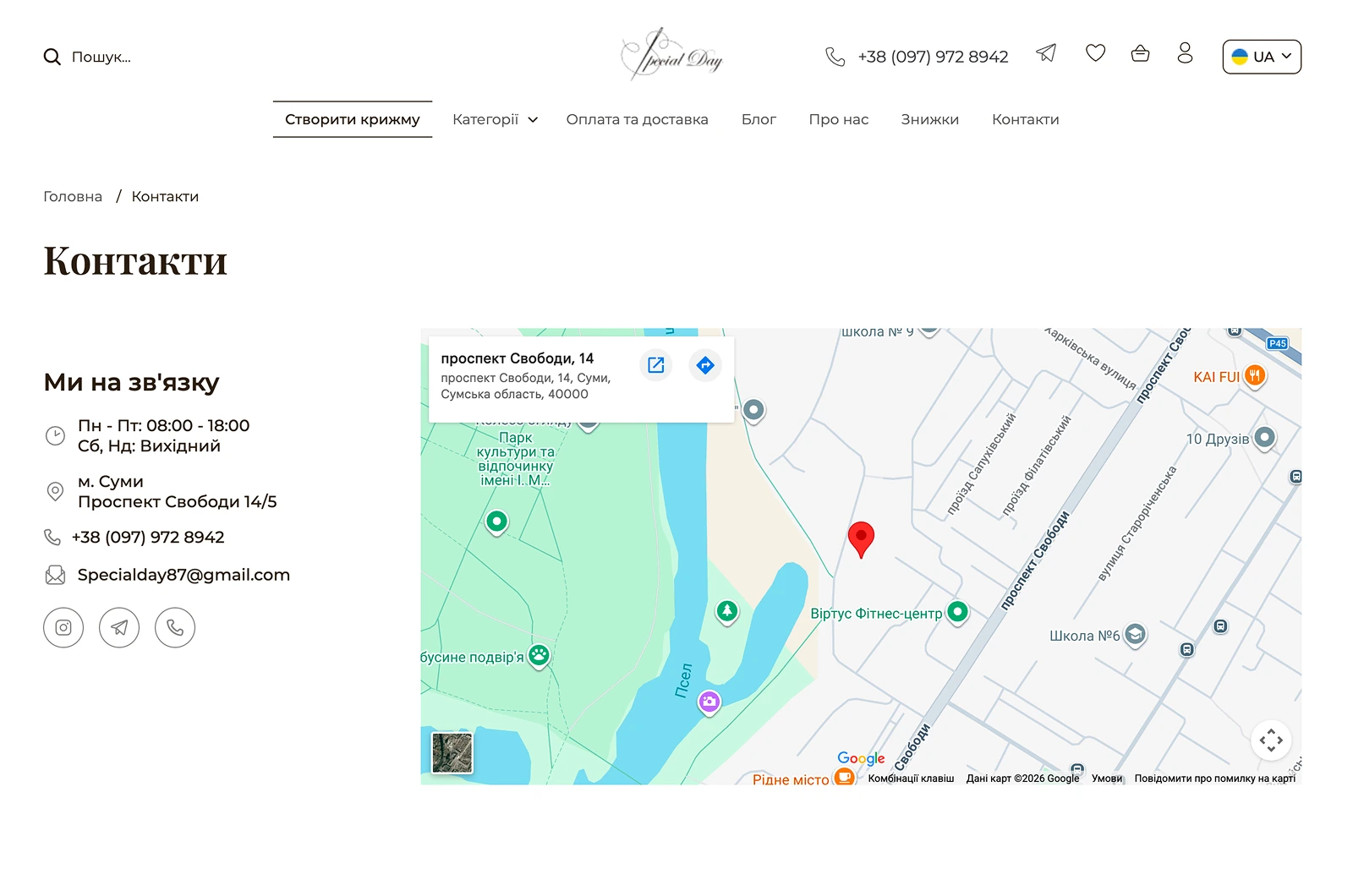Screen dimensions: 1353x896
Task: Click the round Instagram icon
Action: point(63,628)
